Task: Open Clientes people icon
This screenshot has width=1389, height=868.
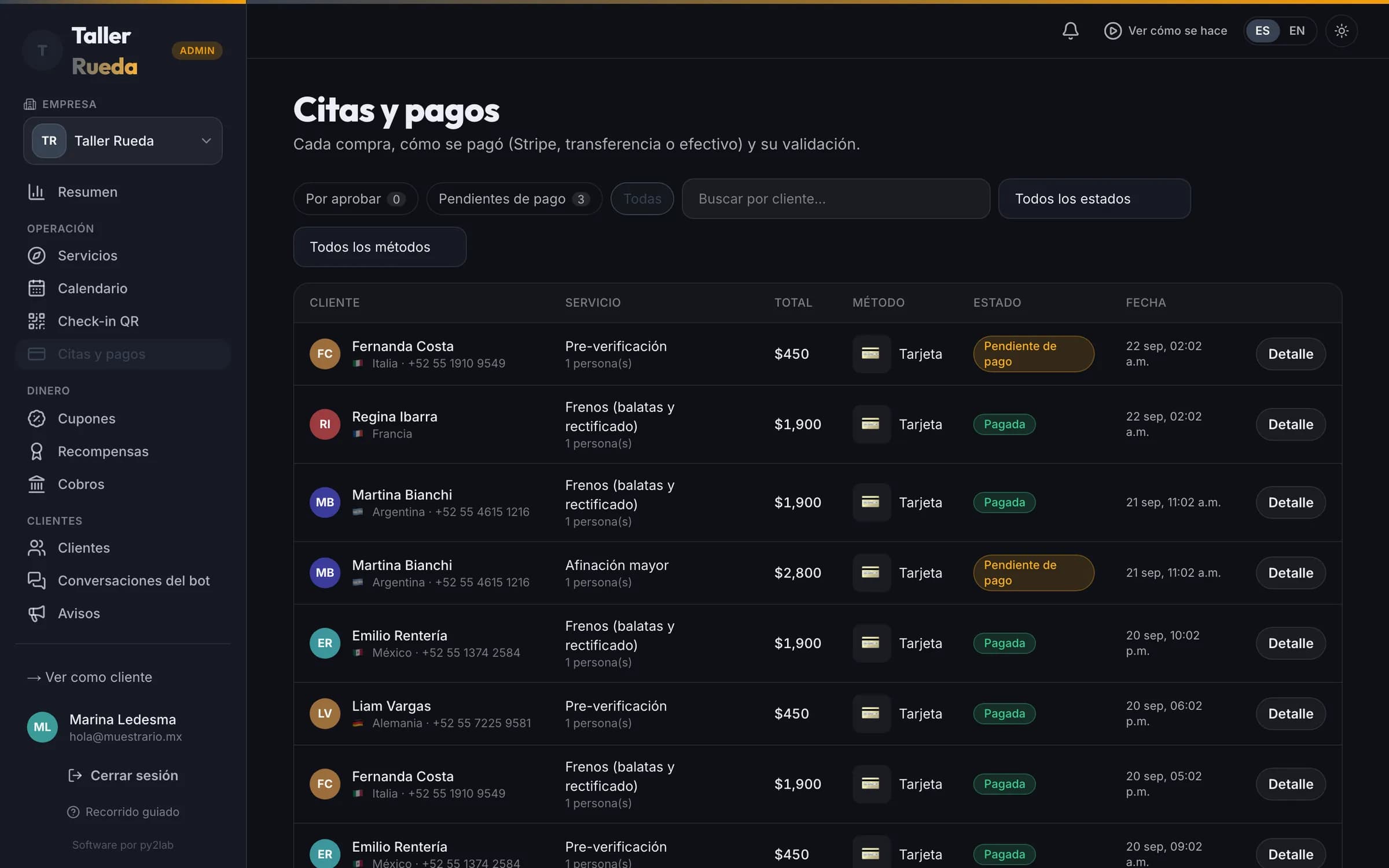Action: [x=36, y=548]
